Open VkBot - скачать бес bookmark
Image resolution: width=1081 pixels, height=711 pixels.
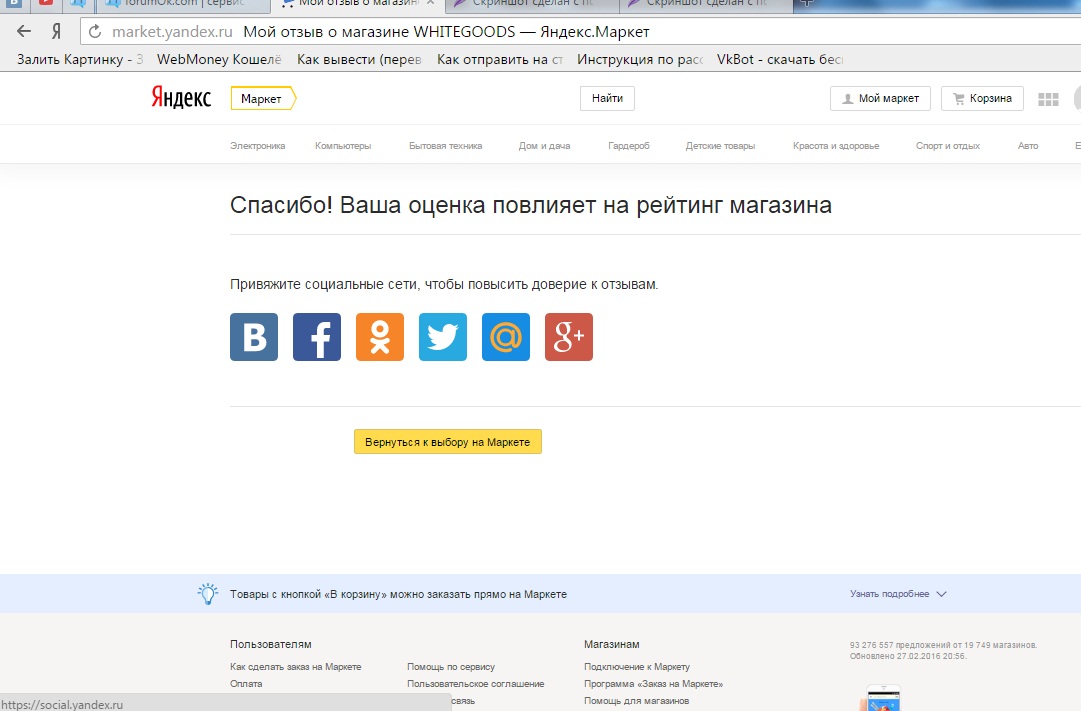pos(780,59)
